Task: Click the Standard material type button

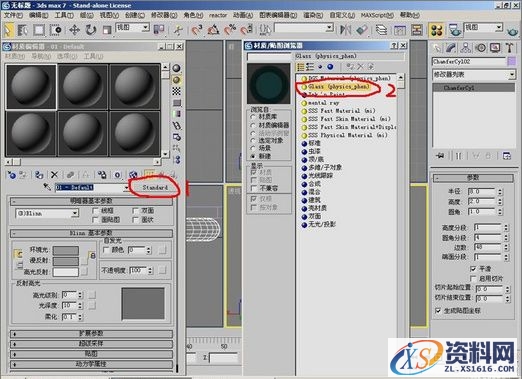Action: tap(155, 188)
